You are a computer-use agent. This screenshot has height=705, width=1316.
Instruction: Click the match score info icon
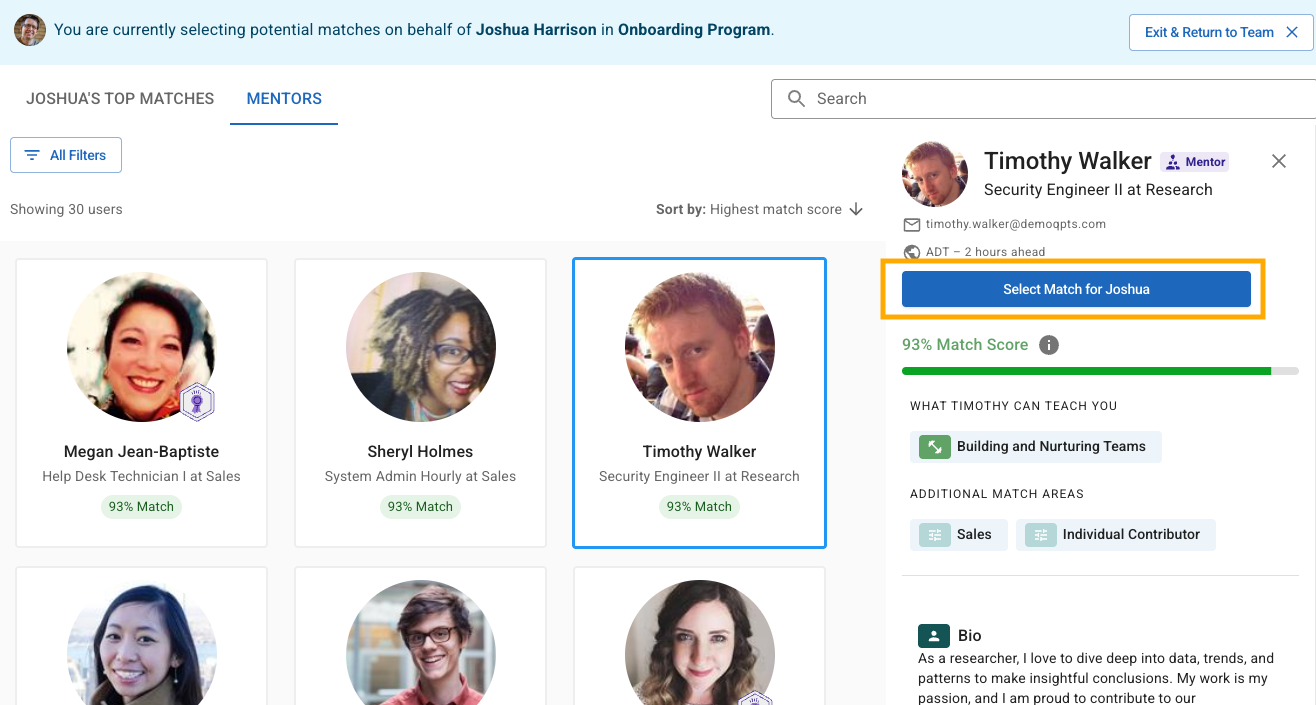[x=1048, y=345]
